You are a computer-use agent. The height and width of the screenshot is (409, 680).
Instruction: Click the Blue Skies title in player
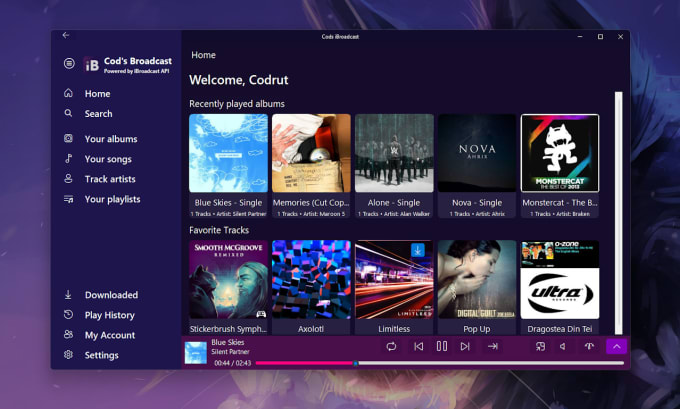tap(228, 342)
